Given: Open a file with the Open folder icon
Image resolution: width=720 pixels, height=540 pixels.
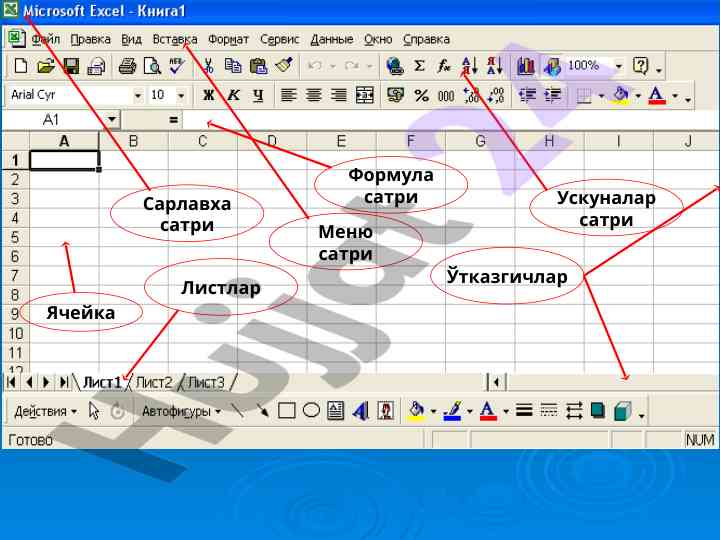Looking at the screenshot, I should 45,66.
